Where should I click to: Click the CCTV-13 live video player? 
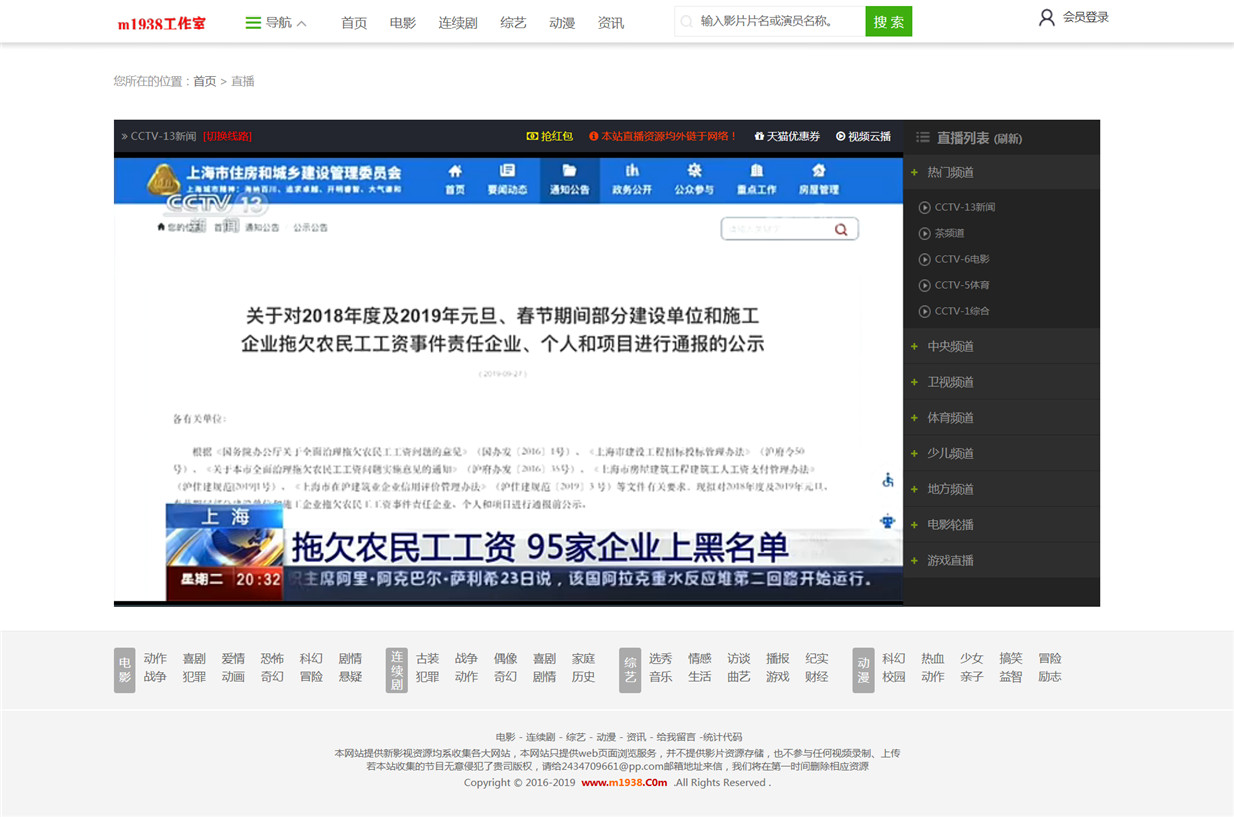[508, 379]
